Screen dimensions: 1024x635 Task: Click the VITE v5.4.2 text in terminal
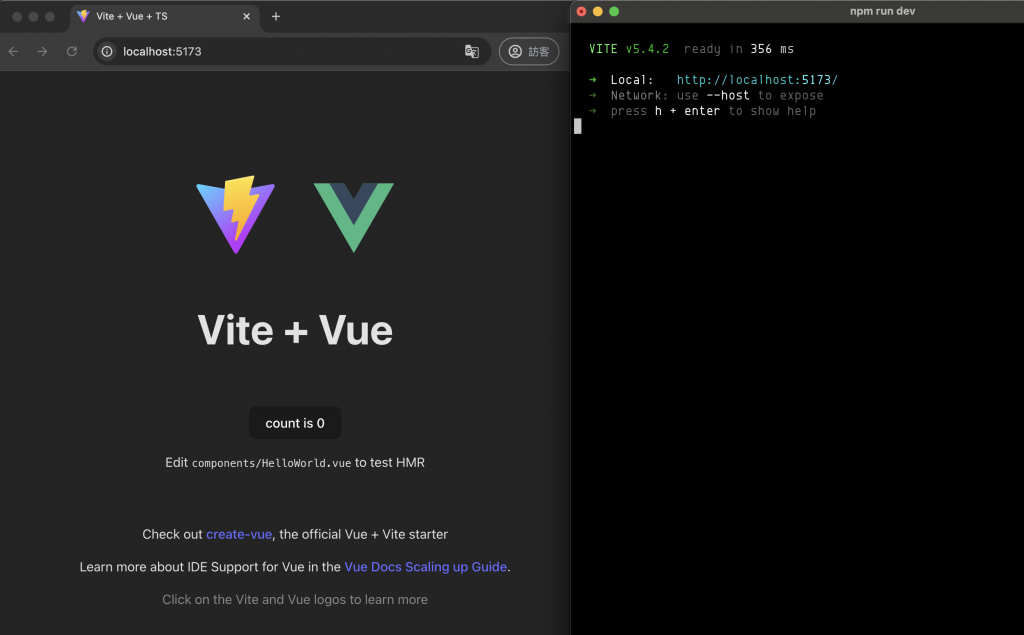click(629, 49)
